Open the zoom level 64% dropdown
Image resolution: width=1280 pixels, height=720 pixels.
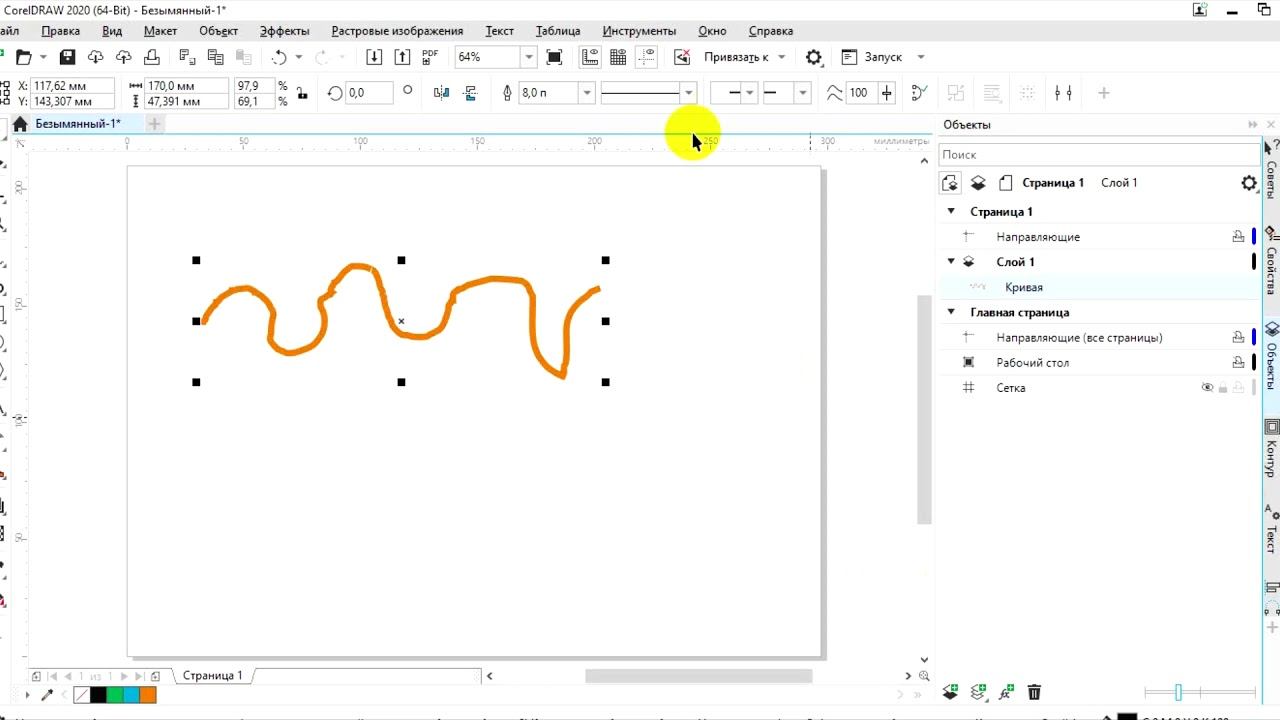529,57
